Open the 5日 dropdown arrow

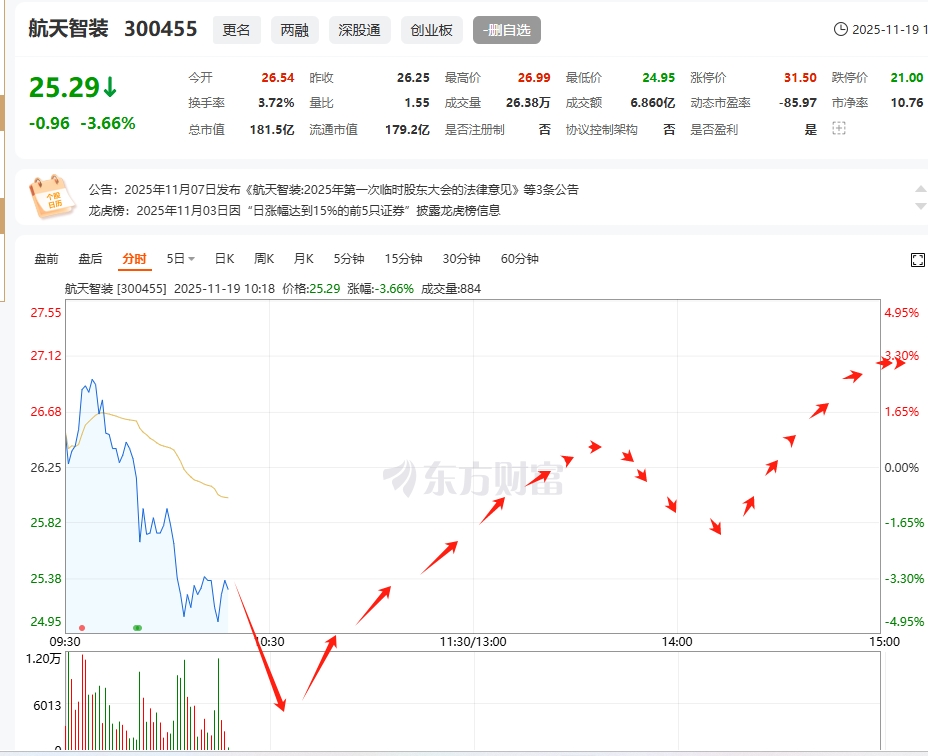191,259
